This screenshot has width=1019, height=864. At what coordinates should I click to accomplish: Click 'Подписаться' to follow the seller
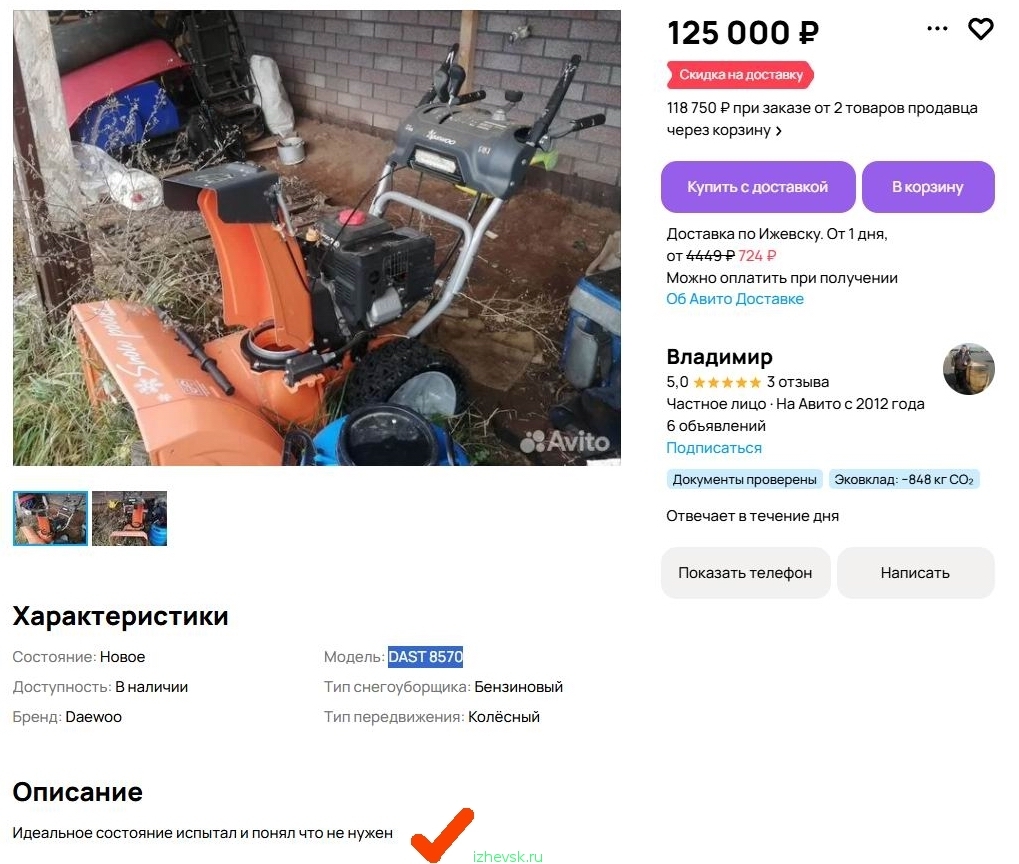point(714,448)
